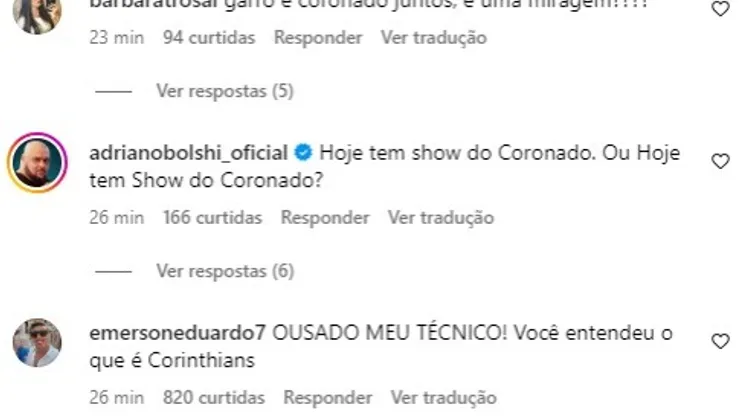Click Ver tradução on the 23 min comment
The width and height of the screenshot is (740, 416).
click(434, 38)
